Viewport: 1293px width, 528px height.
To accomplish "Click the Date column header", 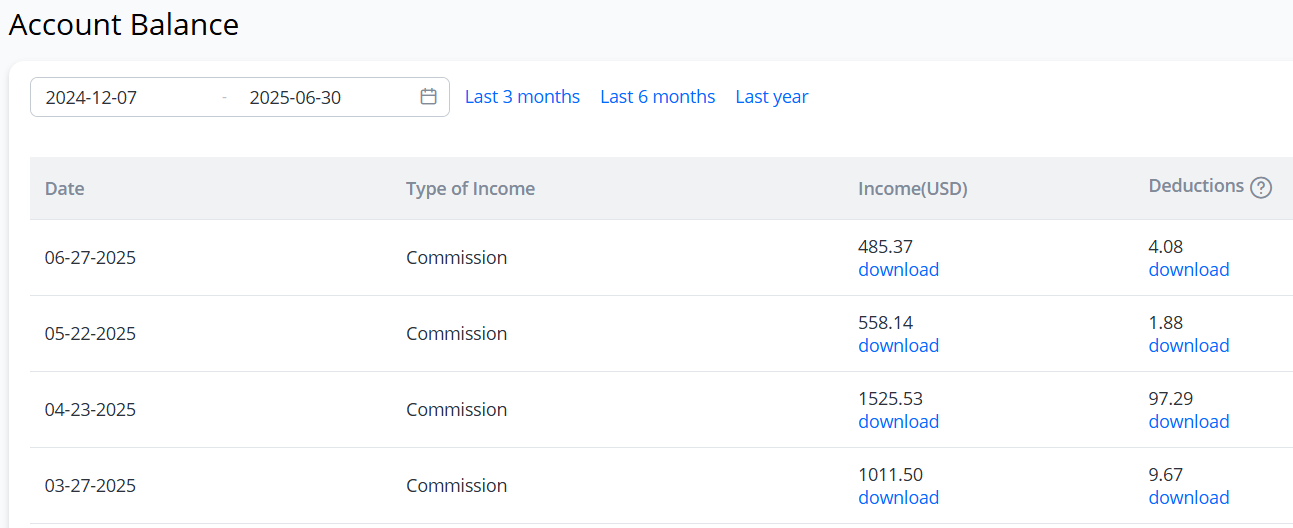I will [64, 188].
